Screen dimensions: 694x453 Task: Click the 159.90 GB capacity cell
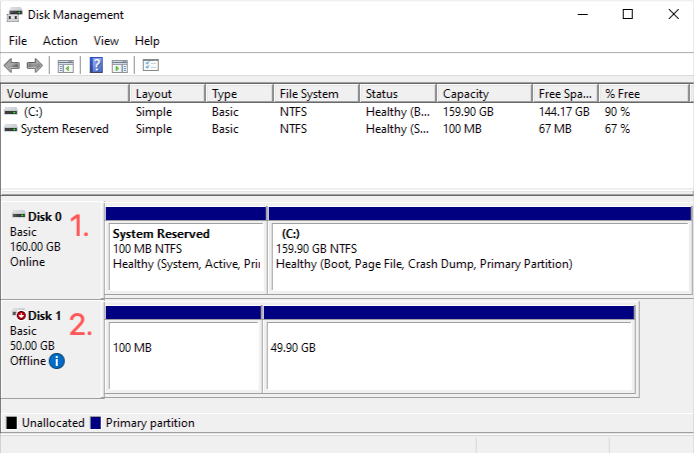pos(468,112)
